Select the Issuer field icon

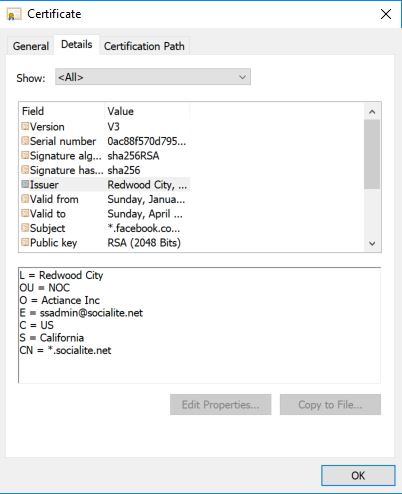tap(25, 184)
